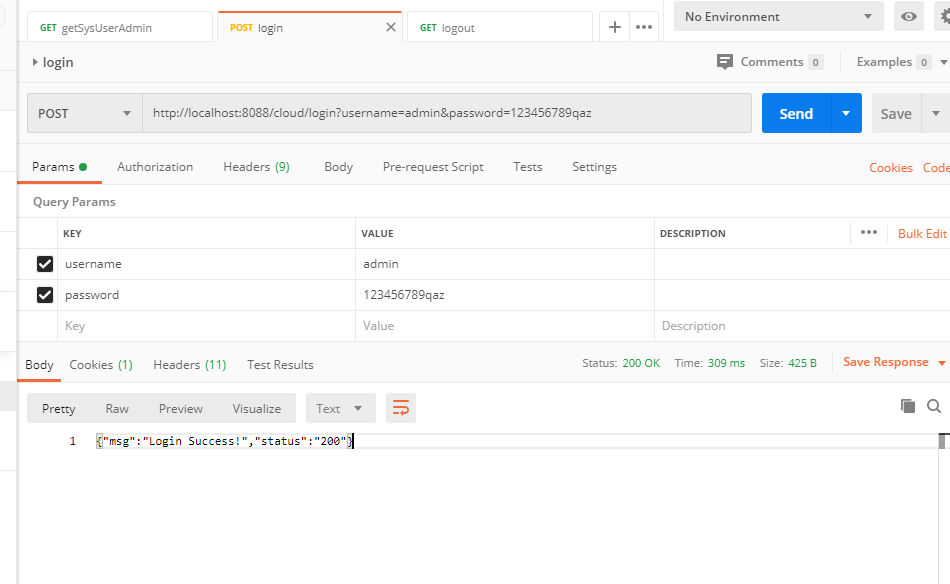The image size is (950, 584).
Task: Click the username key cell
Action: [207, 264]
